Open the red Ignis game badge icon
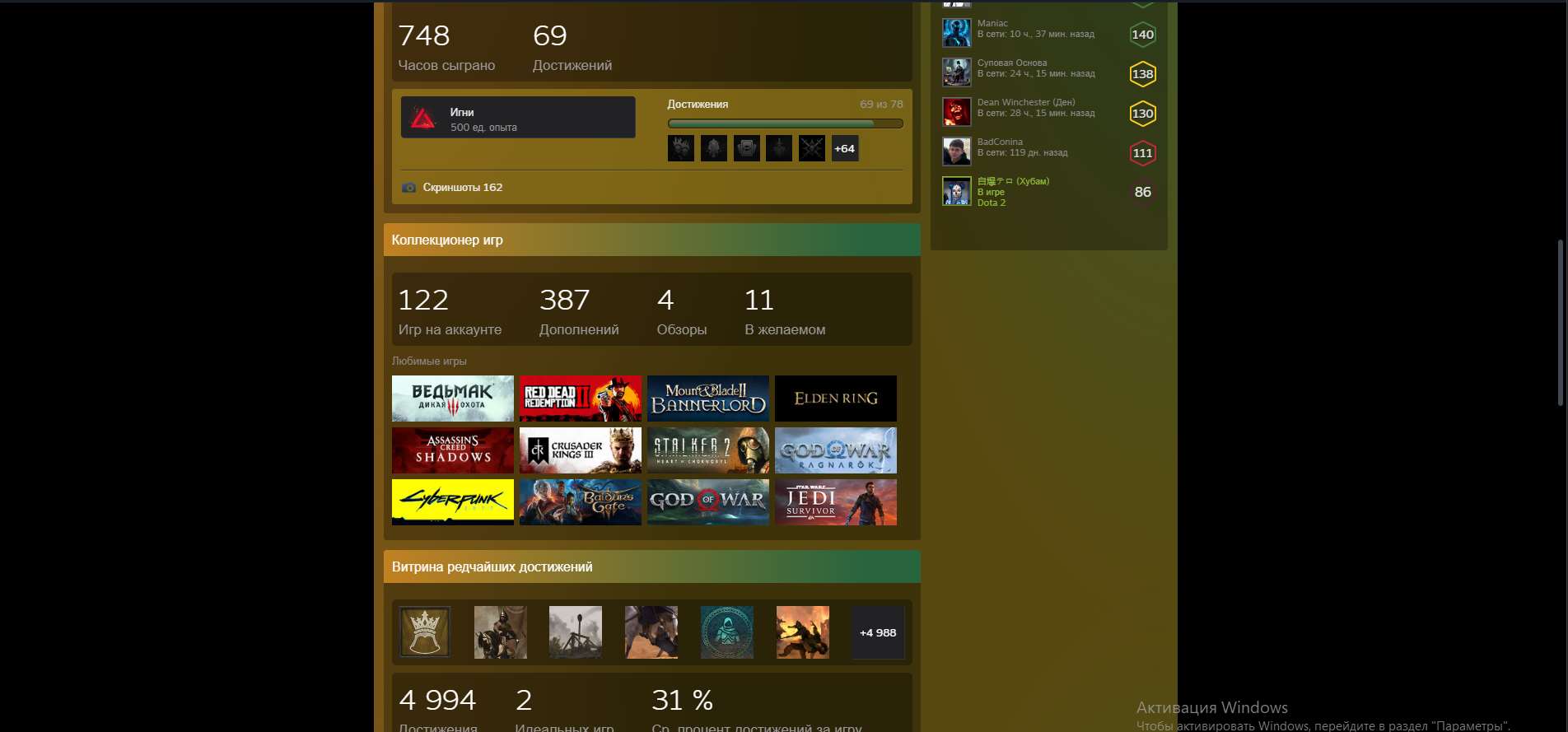This screenshot has height=732, width=1568. [423, 119]
